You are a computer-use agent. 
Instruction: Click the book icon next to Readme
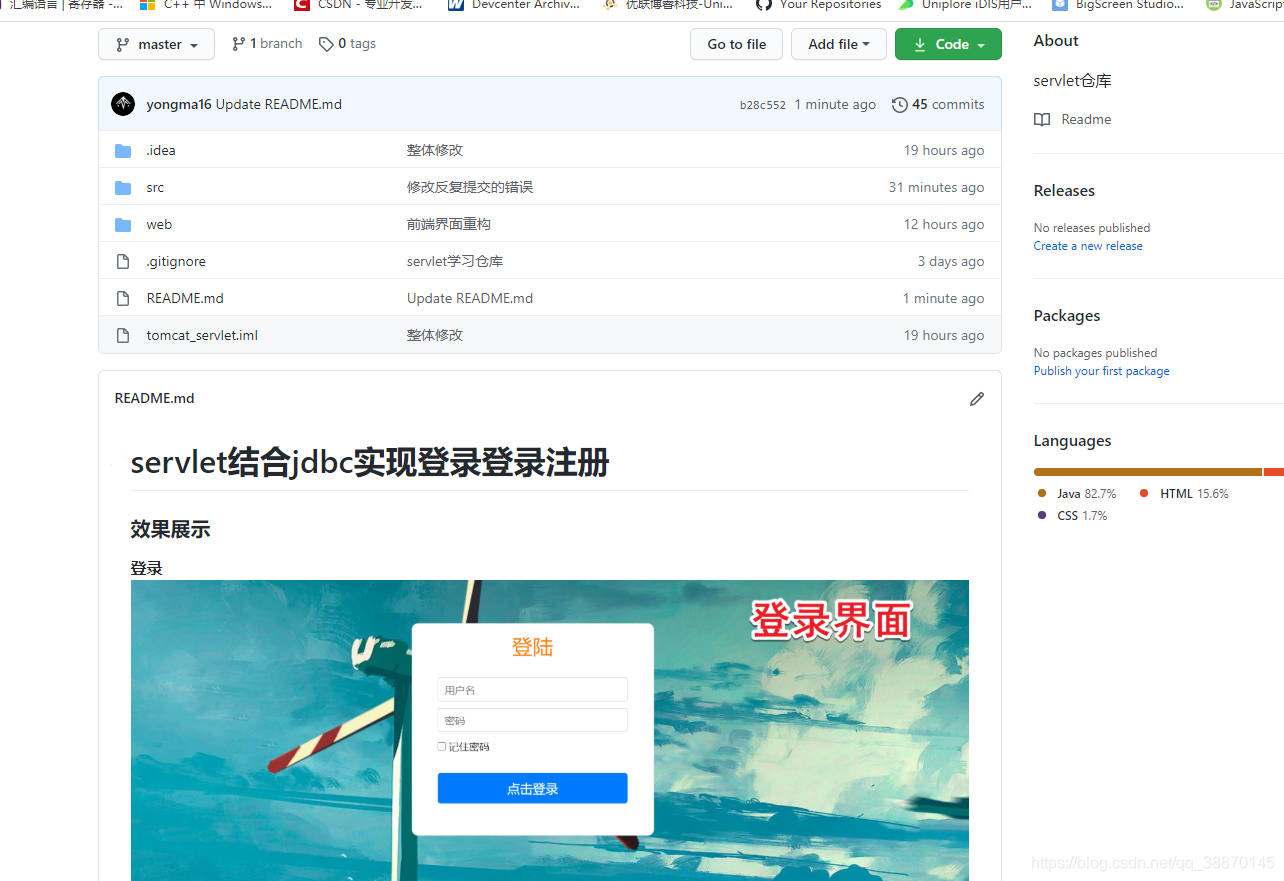pos(1041,119)
